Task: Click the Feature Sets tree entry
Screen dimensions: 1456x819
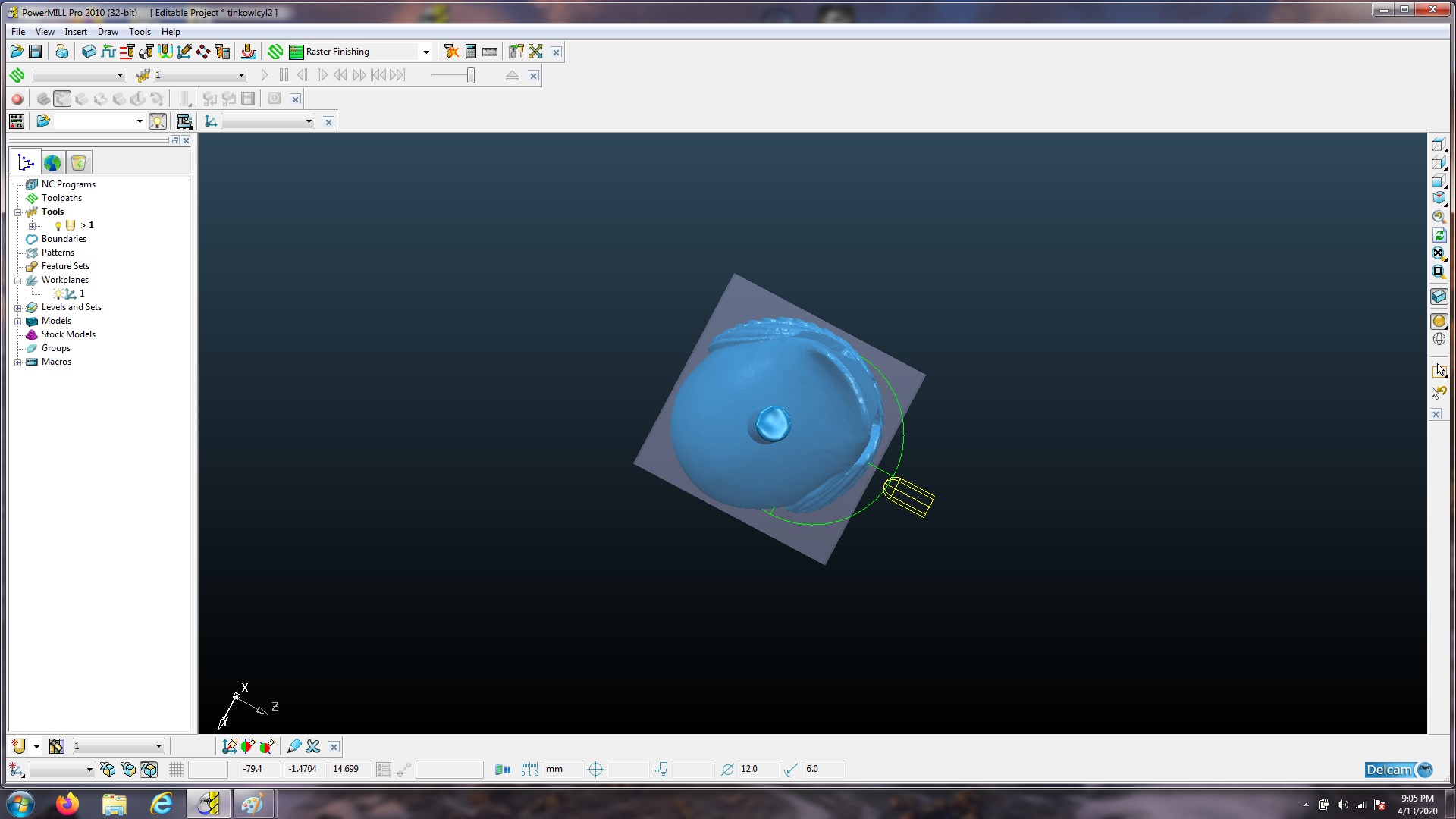Action: [65, 266]
